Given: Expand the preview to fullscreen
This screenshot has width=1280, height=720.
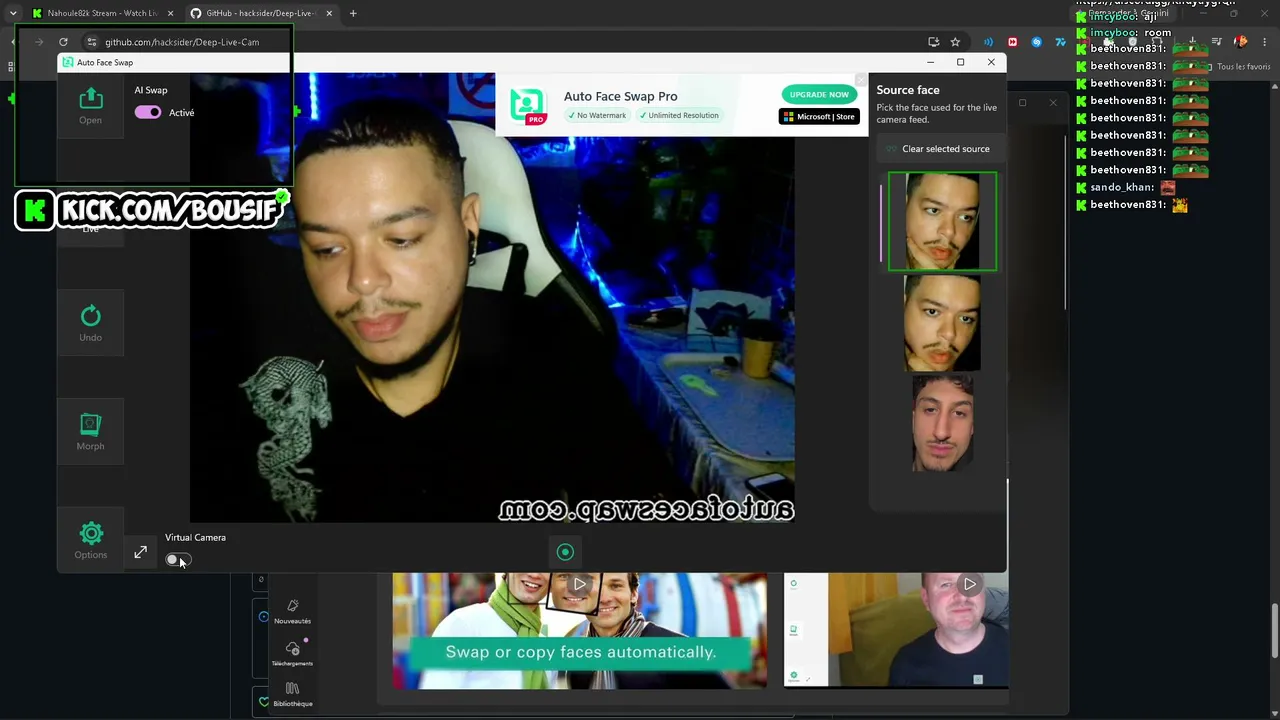Looking at the screenshot, I should click(x=141, y=553).
